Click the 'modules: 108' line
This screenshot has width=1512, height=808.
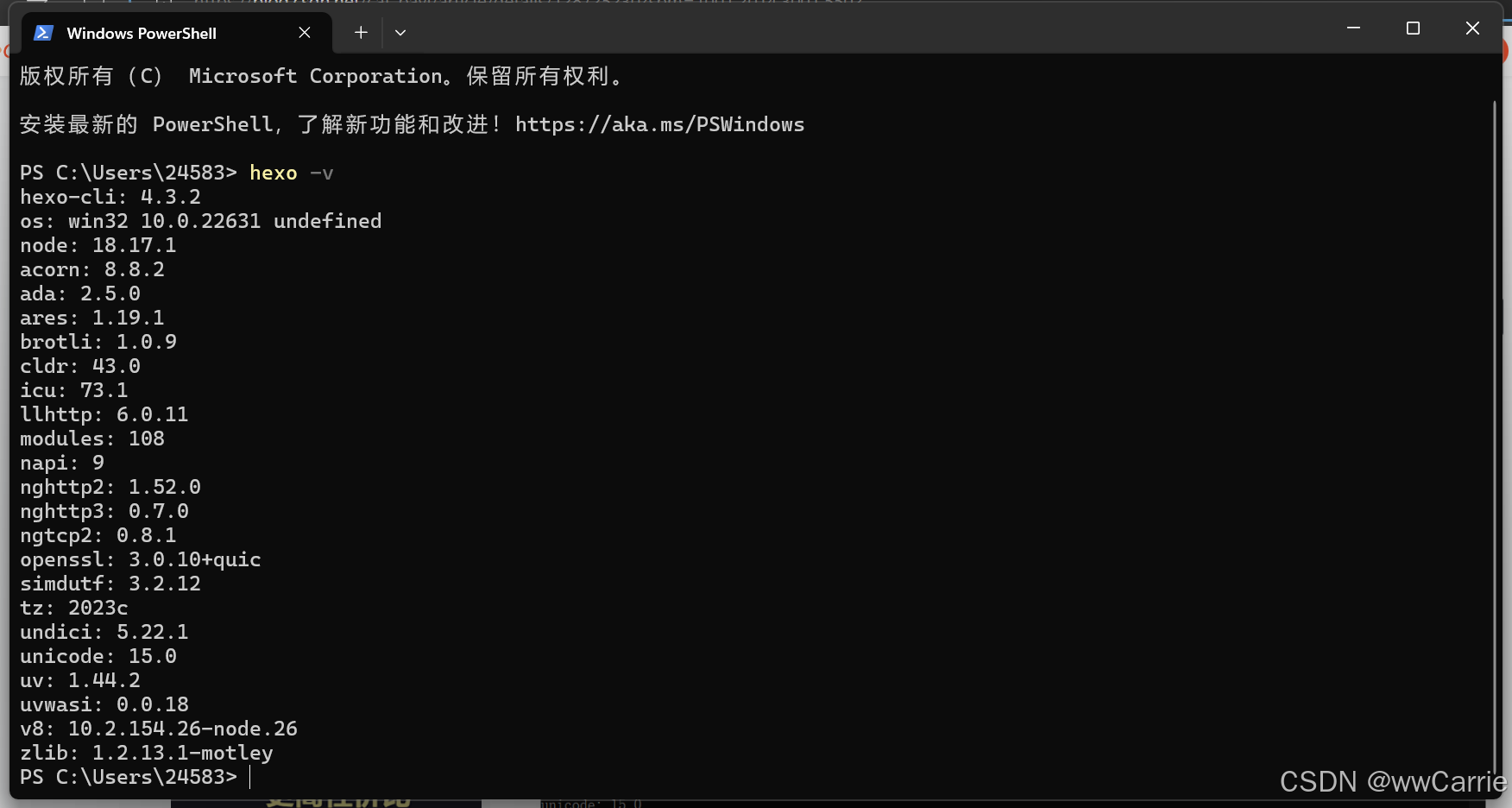pos(92,439)
